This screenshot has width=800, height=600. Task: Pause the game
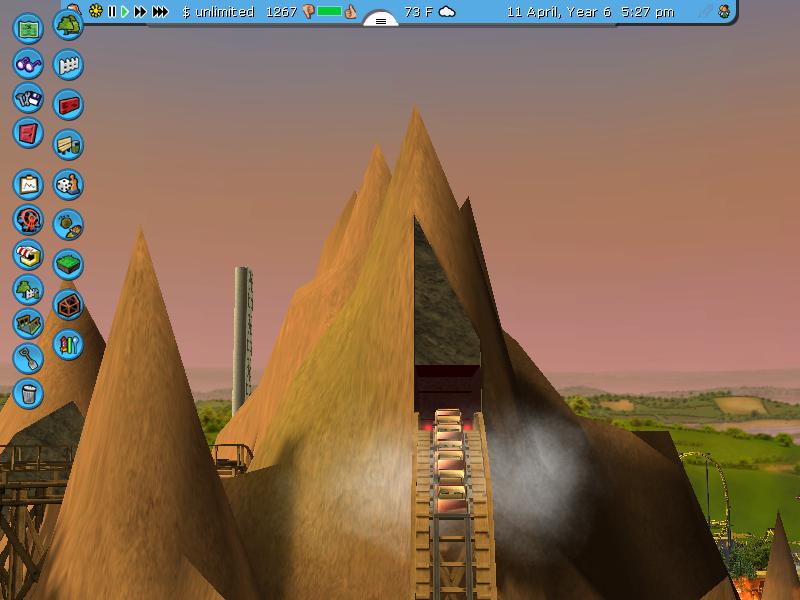click(x=112, y=11)
